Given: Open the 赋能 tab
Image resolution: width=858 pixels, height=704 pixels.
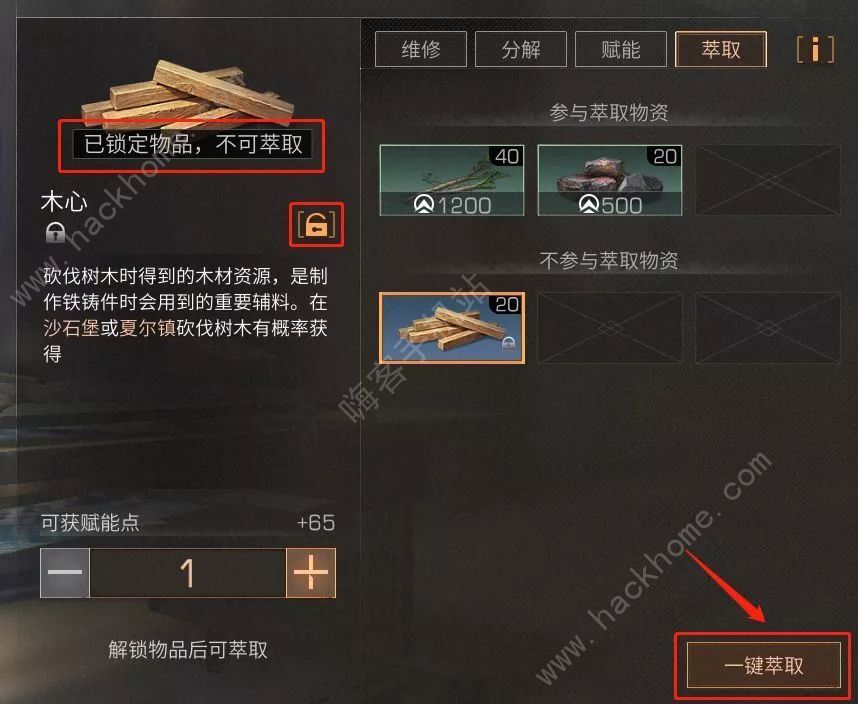Looking at the screenshot, I should (x=621, y=49).
